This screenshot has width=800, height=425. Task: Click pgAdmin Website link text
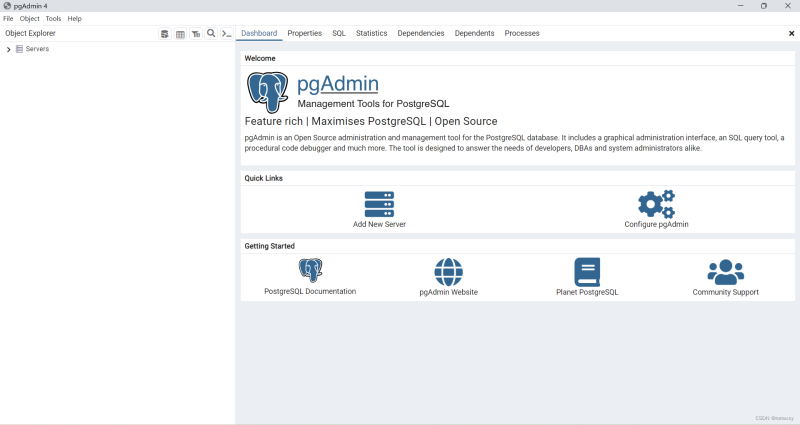point(448,292)
